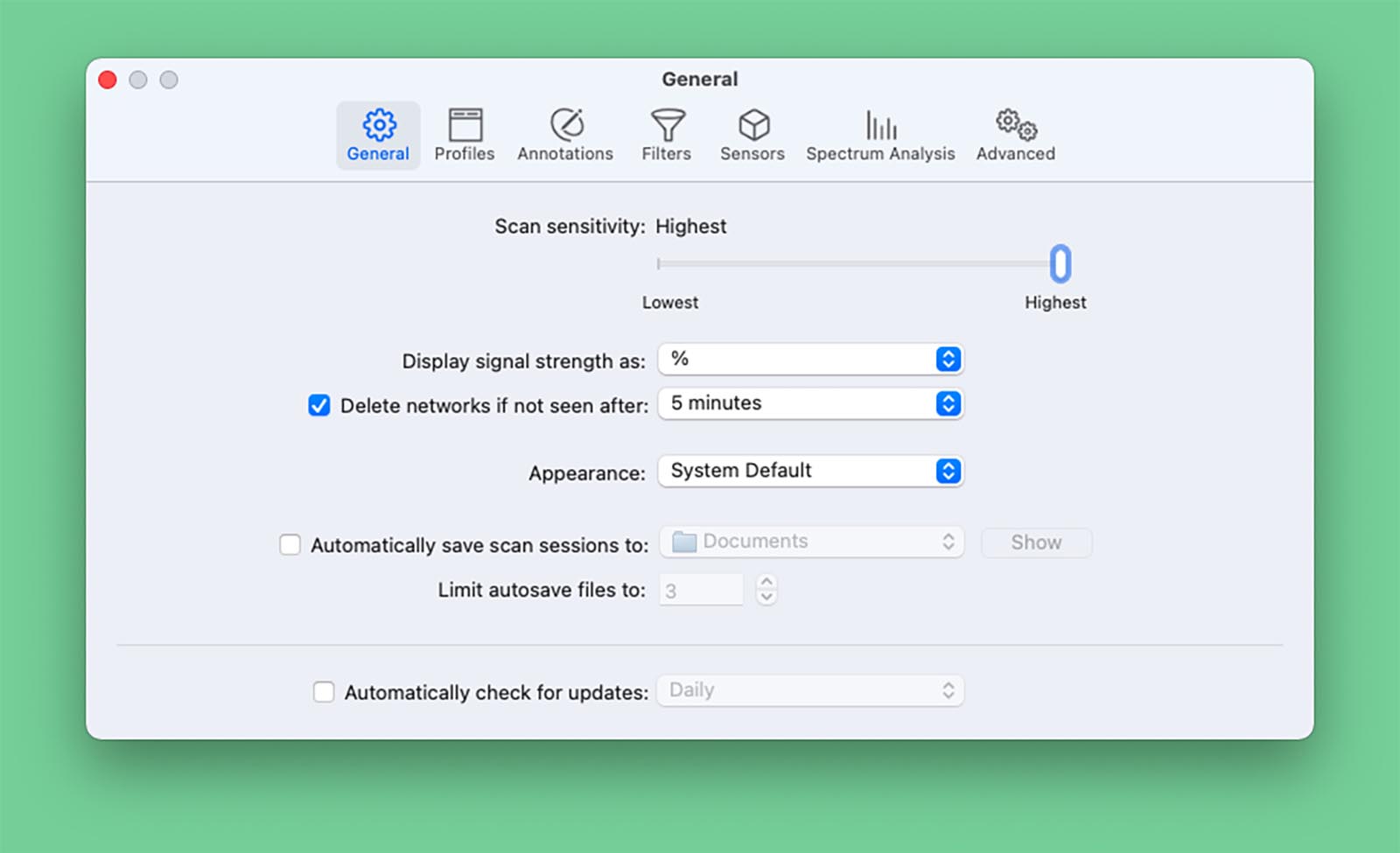
Task: Select the General gear icon
Action: tap(379, 125)
